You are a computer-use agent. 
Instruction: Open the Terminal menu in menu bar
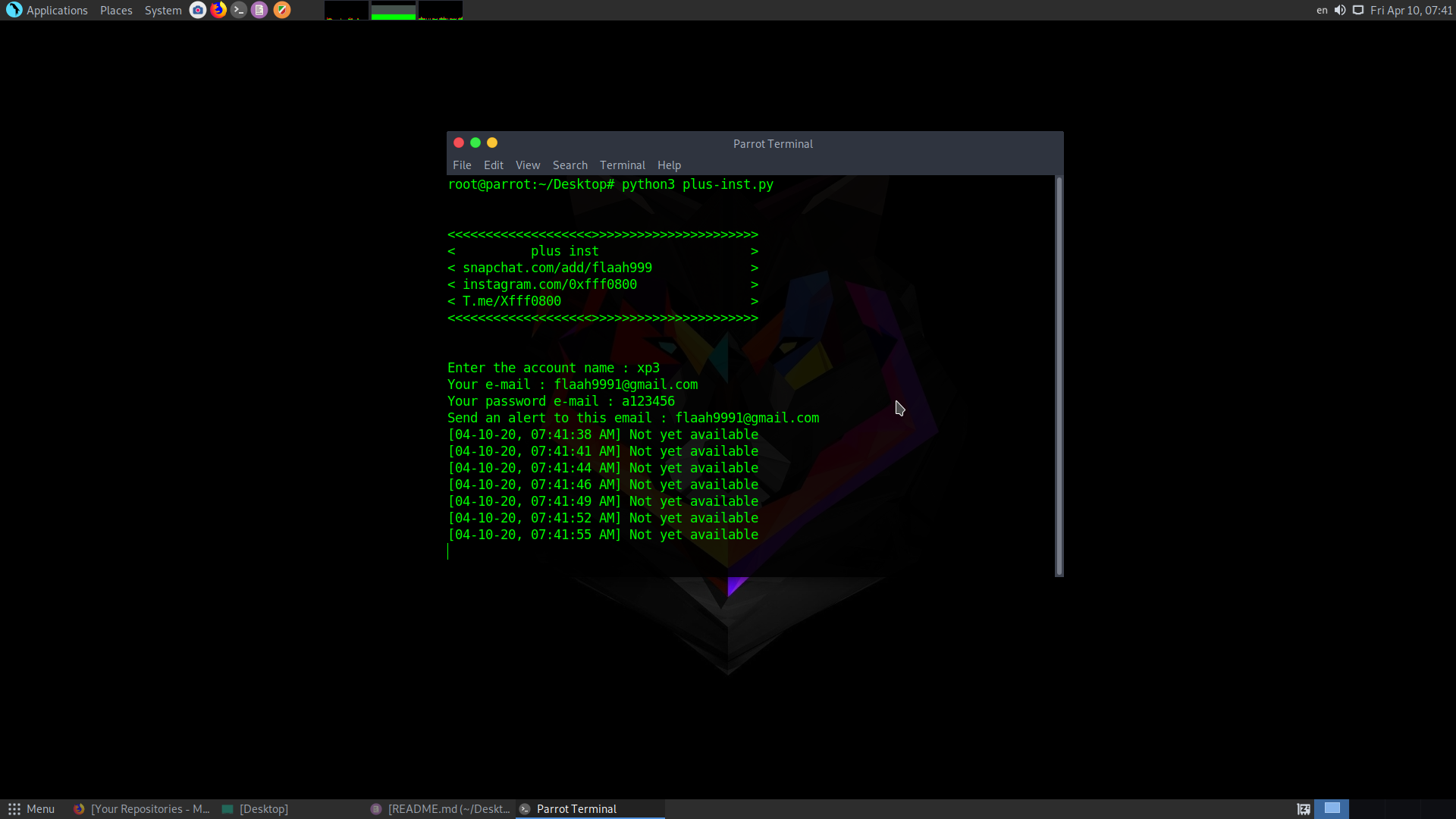pos(623,165)
